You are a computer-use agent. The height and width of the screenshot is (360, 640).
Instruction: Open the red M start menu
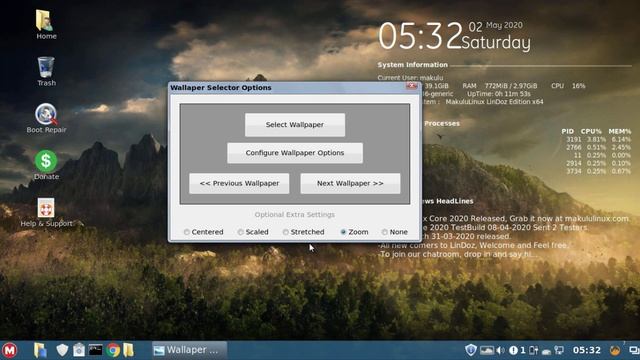9,350
